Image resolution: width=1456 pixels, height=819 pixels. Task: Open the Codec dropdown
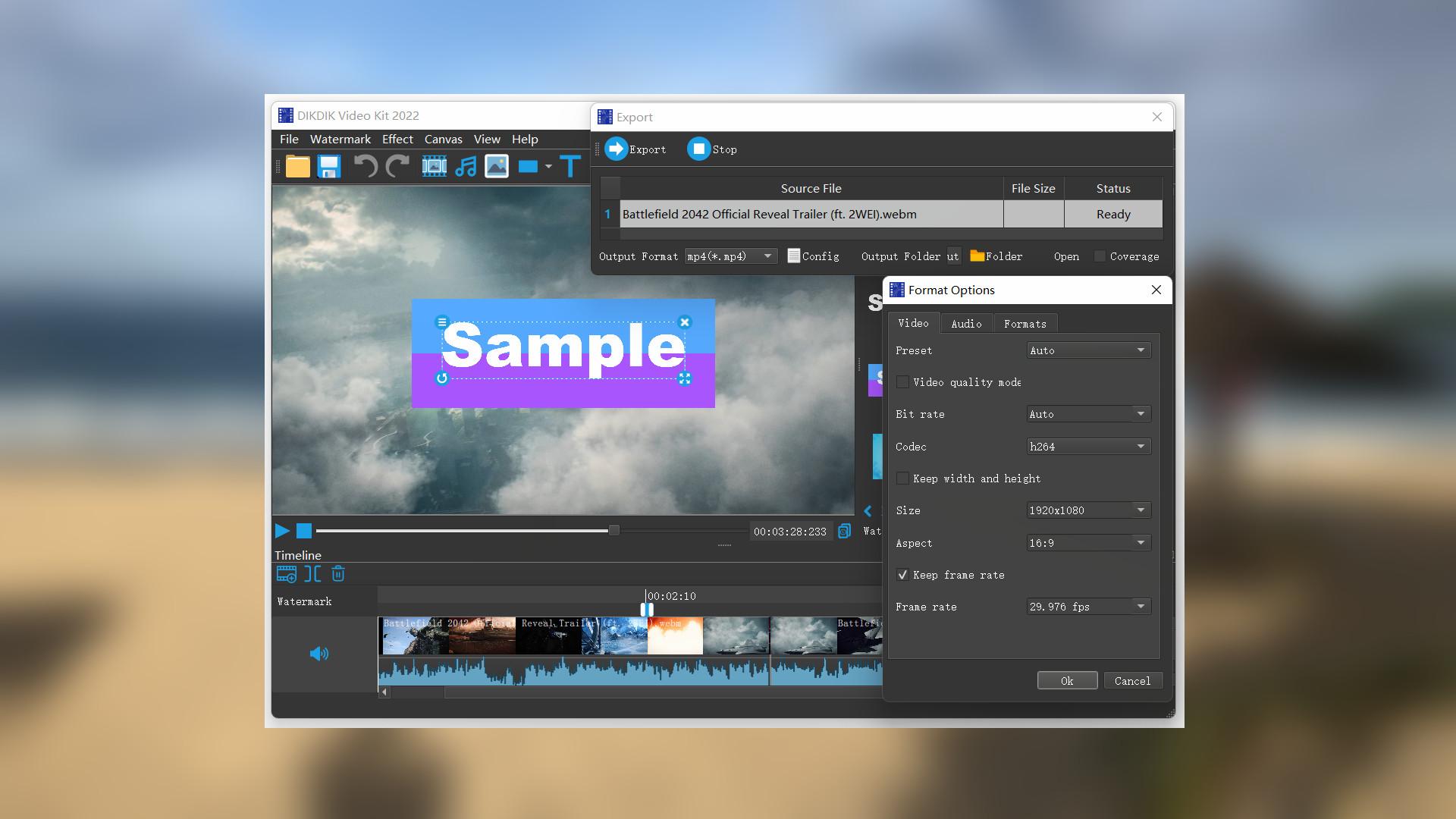point(1141,446)
